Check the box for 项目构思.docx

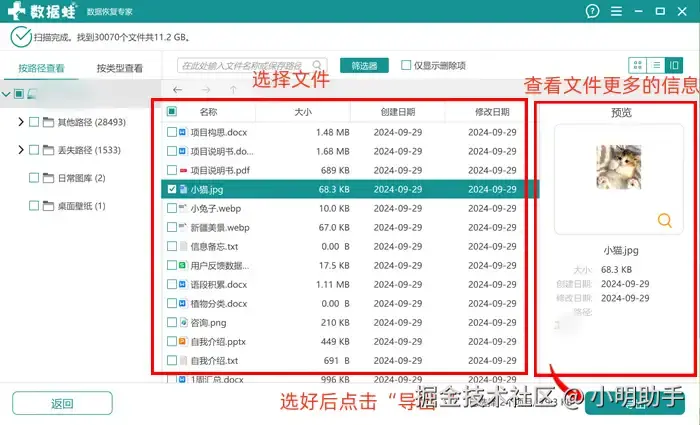coord(172,132)
